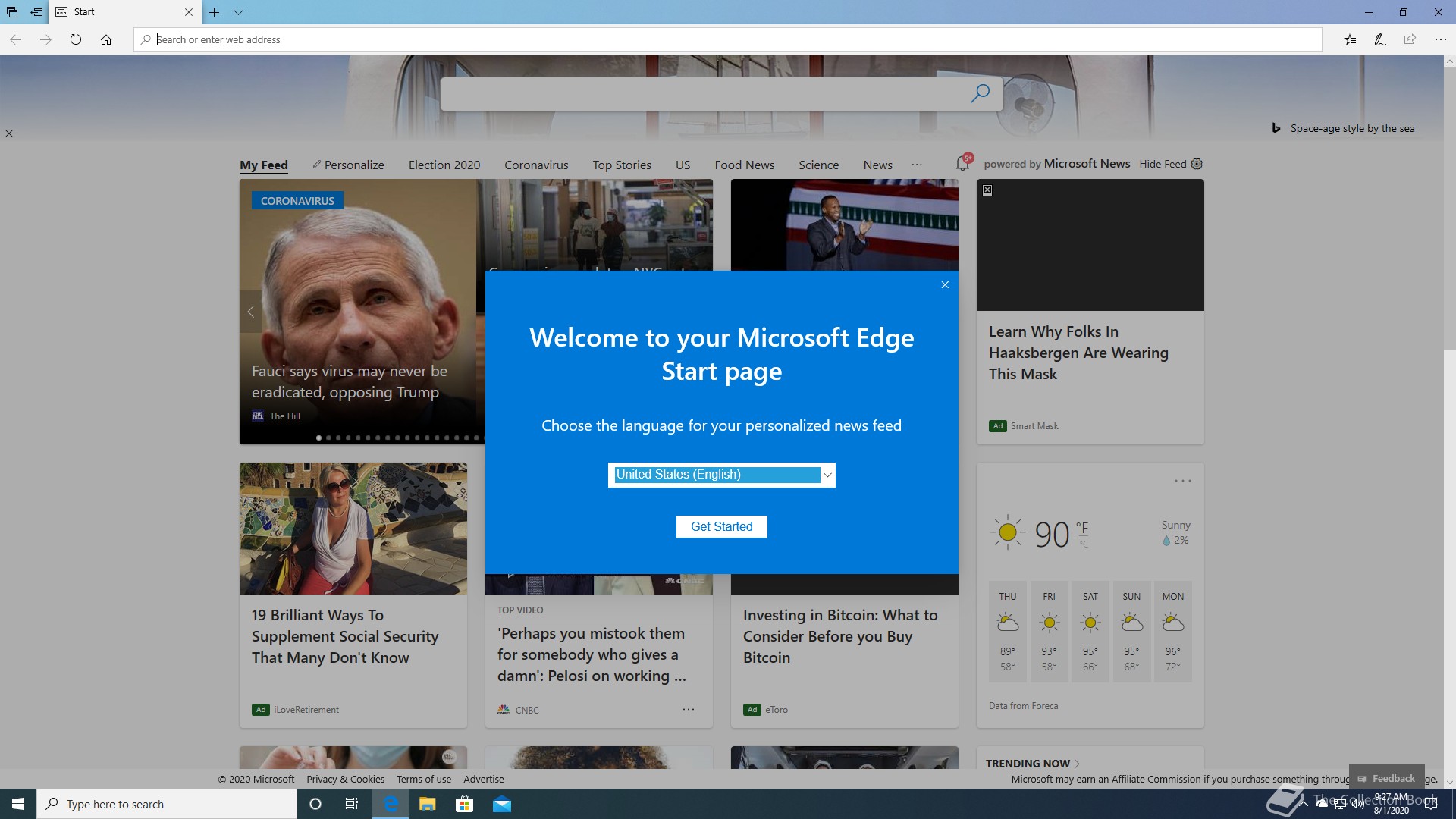Open Investing in Bitcoin article
The height and width of the screenshot is (819, 1456).
pos(840,636)
